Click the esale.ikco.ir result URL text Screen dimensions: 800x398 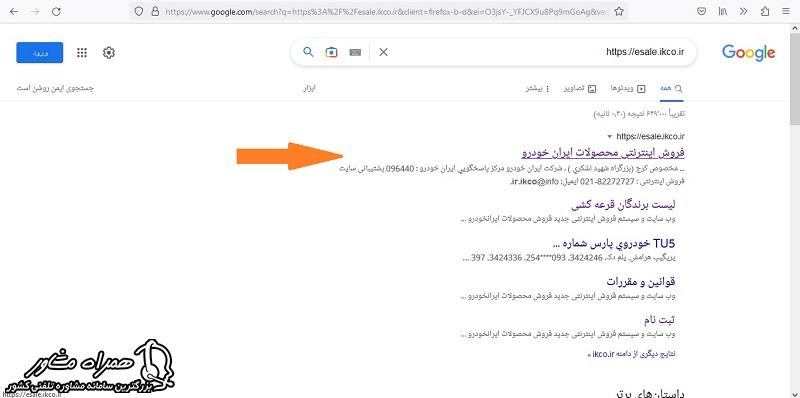click(651, 136)
